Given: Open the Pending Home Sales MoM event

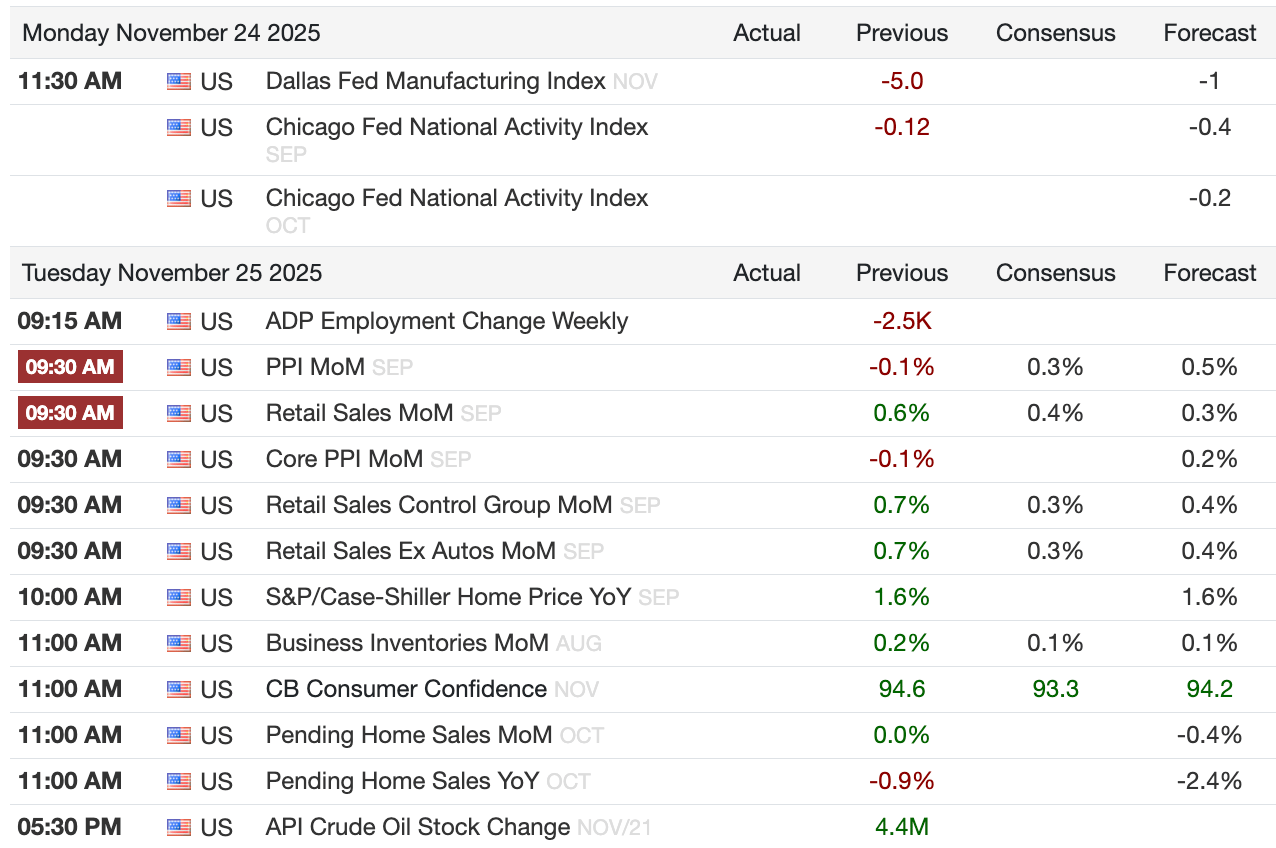Looking at the screenshot, I should (409, 735).
